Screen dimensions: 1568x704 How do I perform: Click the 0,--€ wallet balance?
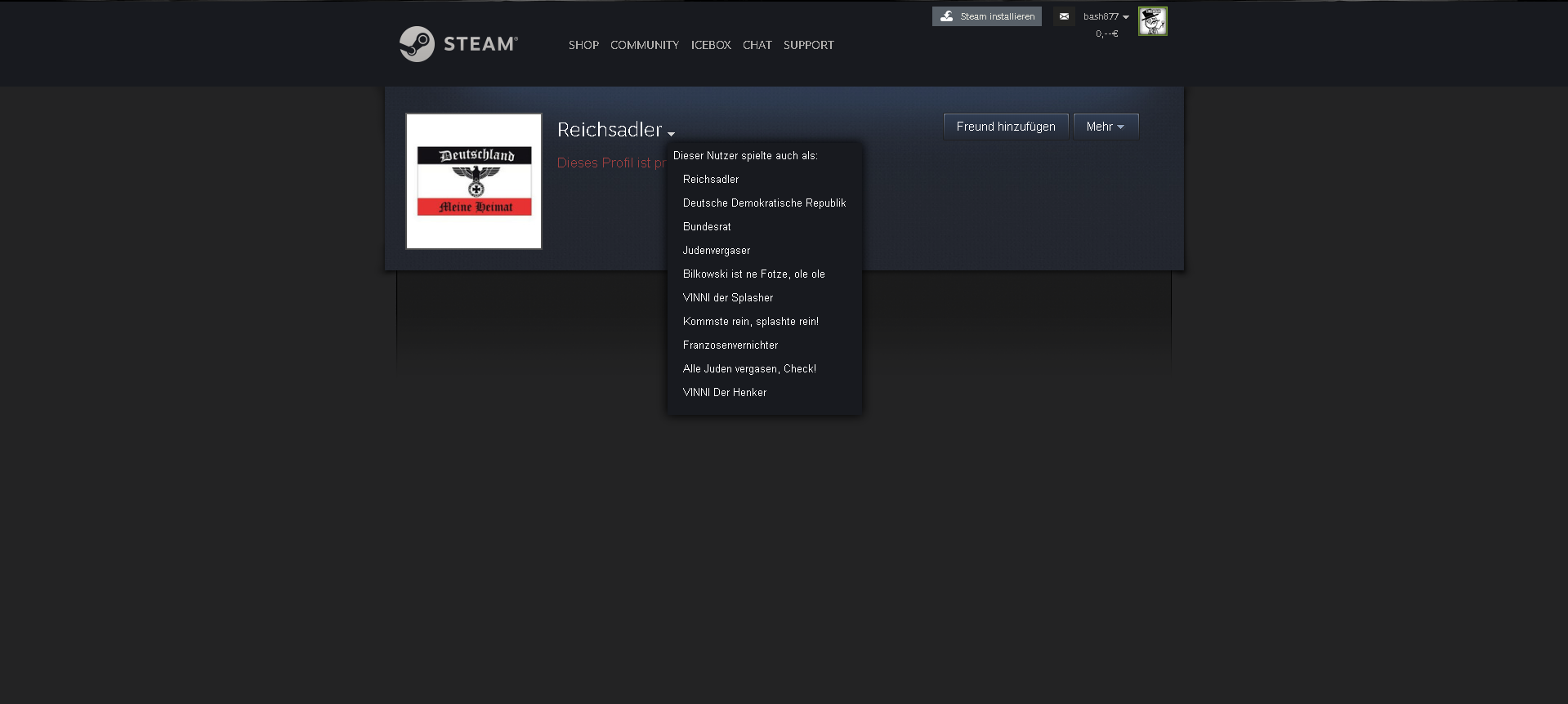pyautogui.click(x=1106, y=33)
